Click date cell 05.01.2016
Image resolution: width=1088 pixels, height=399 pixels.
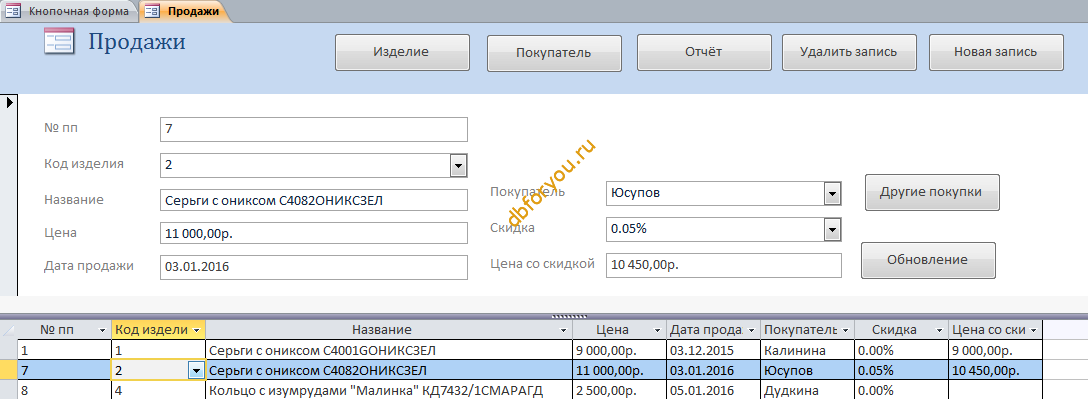[714, 391]
